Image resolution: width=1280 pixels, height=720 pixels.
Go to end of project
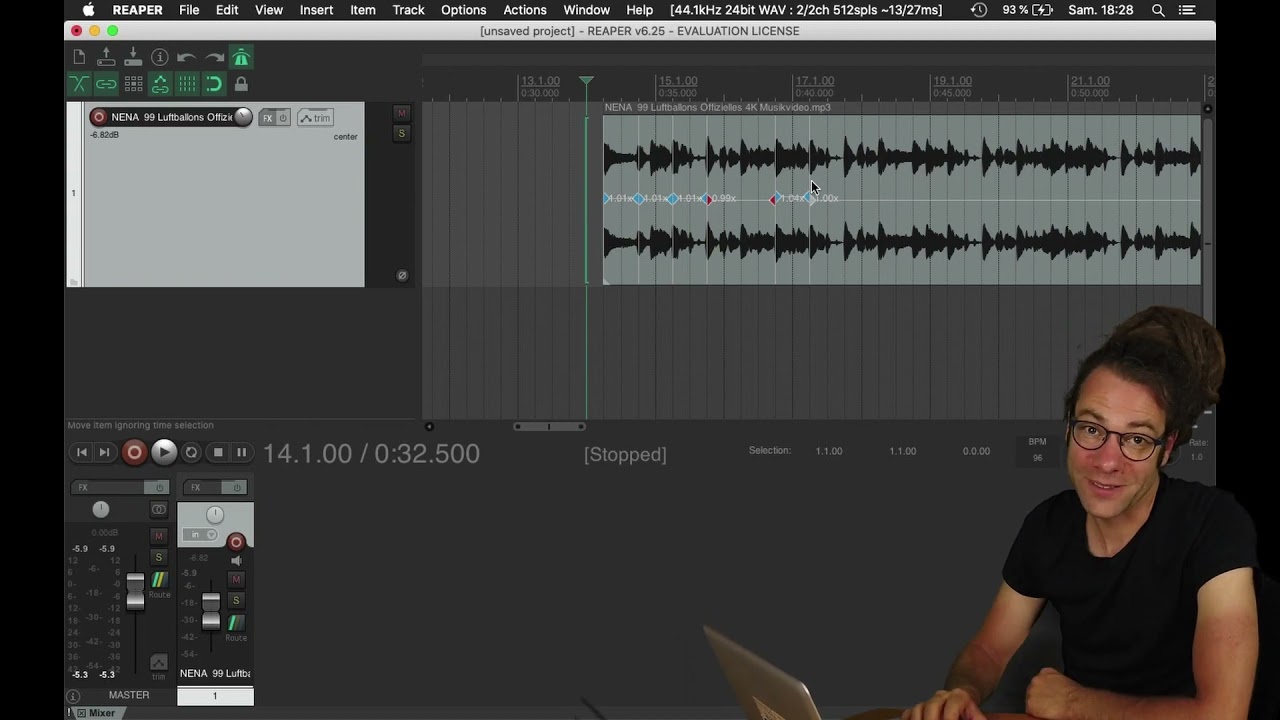[x=104, y=453]
